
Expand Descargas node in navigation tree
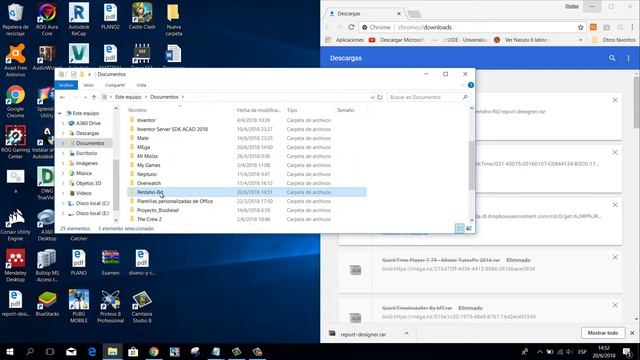[x=63, y=133]
